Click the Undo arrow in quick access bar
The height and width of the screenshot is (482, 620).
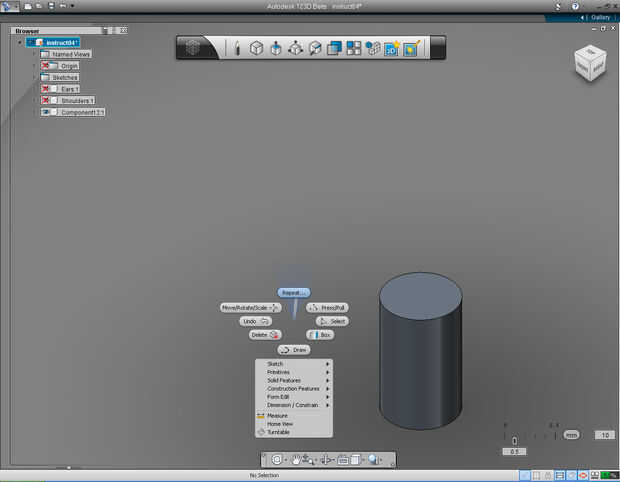[x=63, y=6]
